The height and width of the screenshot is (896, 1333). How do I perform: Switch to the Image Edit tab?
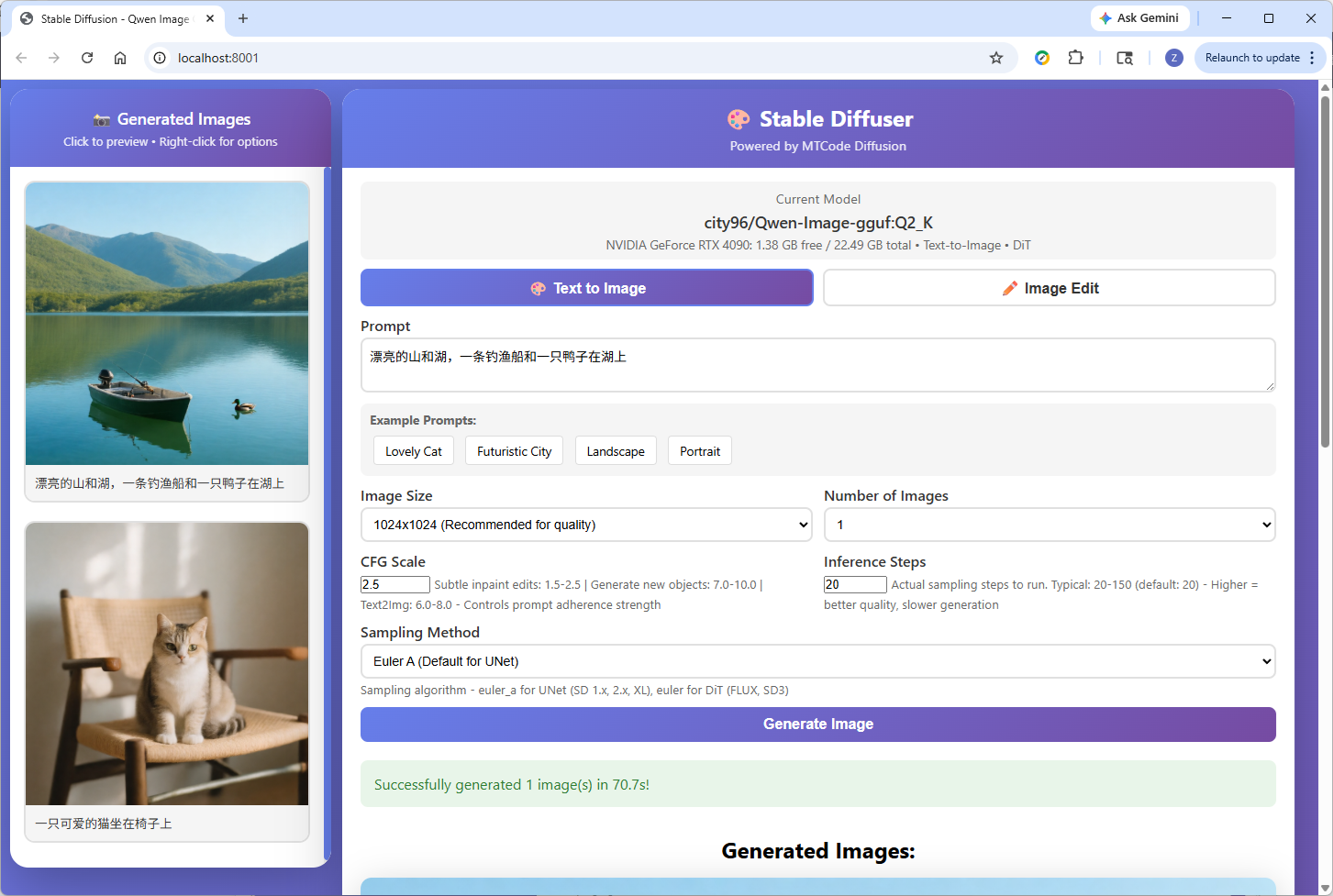pyautogui.click(x=1050, y=288)
